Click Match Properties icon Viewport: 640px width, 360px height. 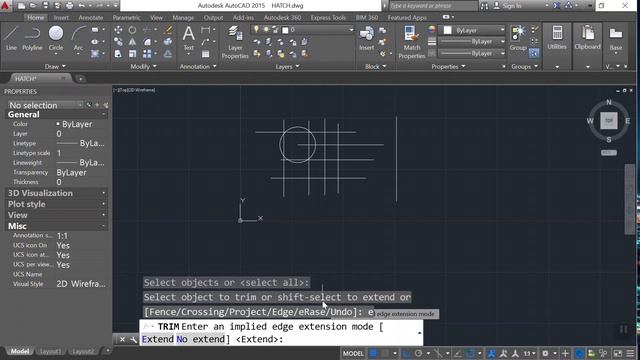point(411,42)
